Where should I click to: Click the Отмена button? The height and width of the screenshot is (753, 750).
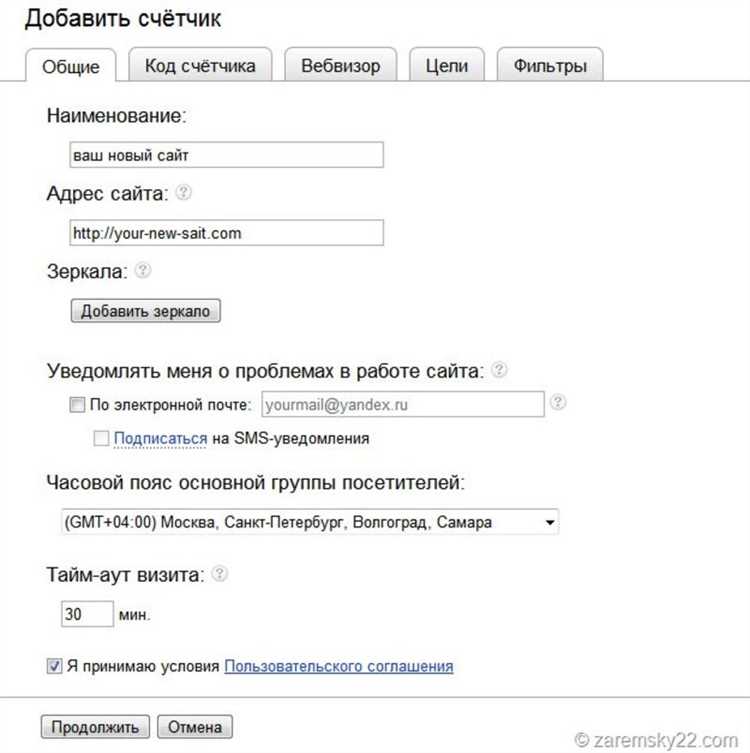(195, 727)
